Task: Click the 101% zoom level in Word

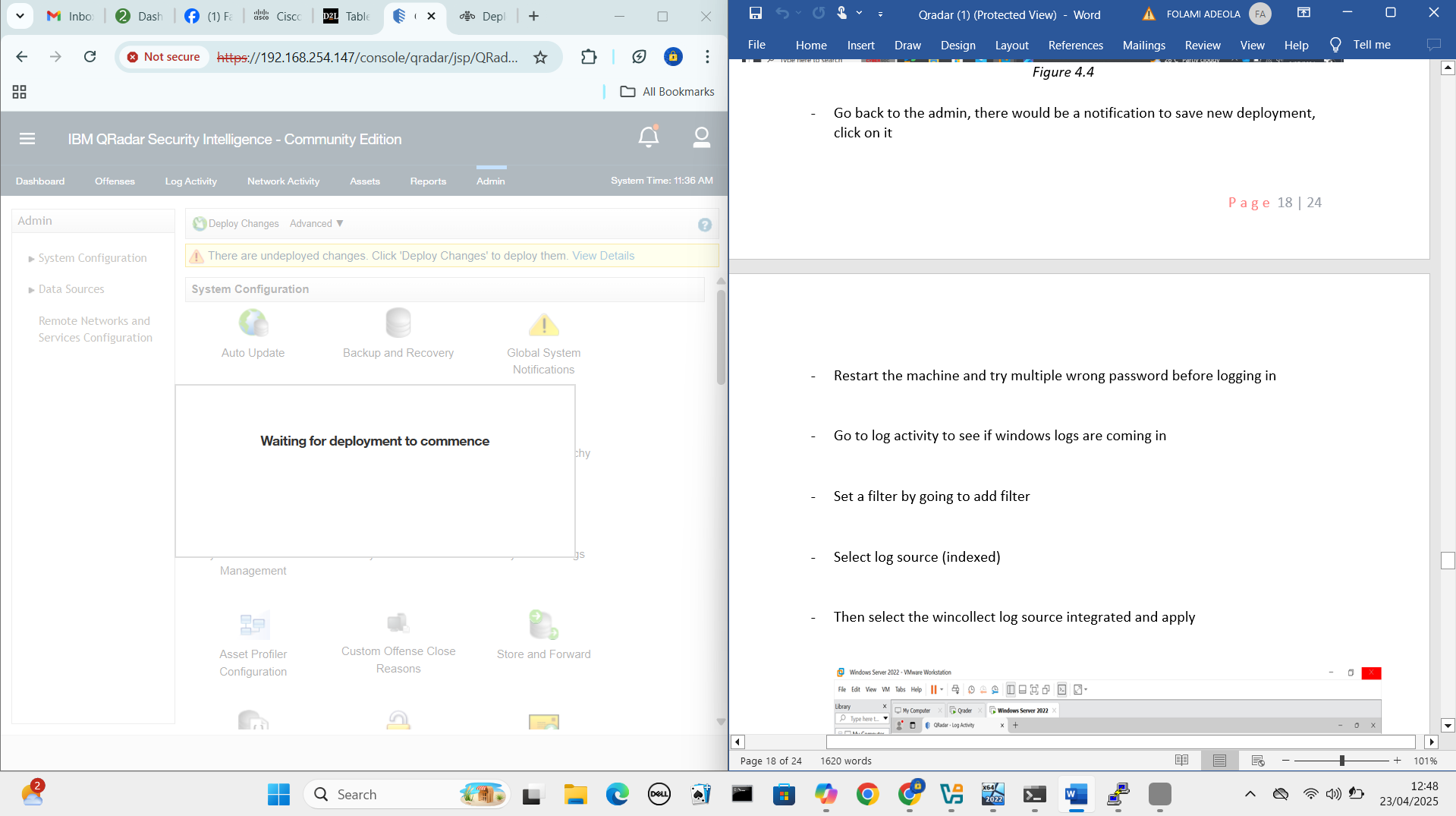Action: 1426,761
